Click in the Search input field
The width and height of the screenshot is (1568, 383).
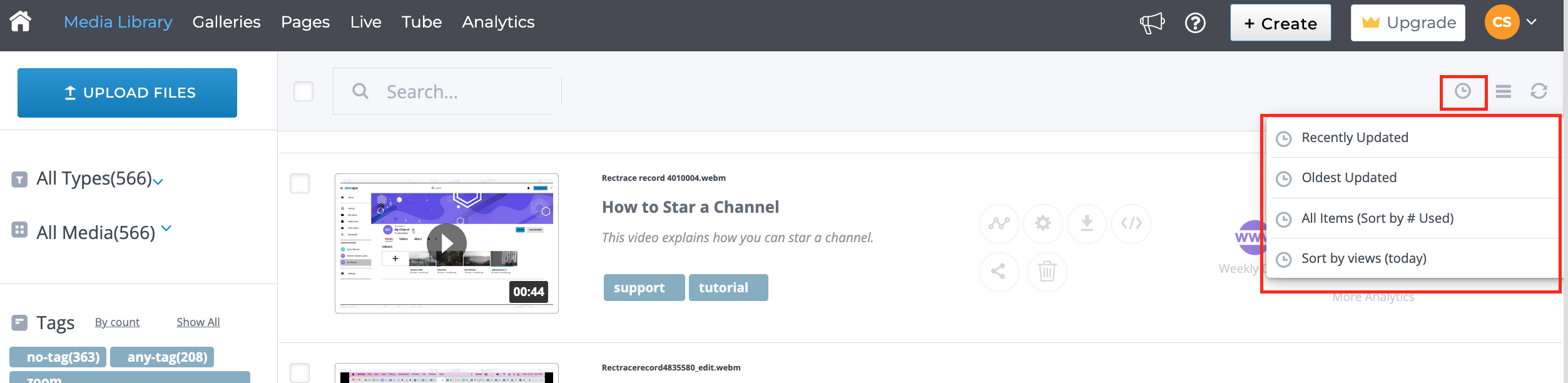pyautogui.click(x=463, y=91)
